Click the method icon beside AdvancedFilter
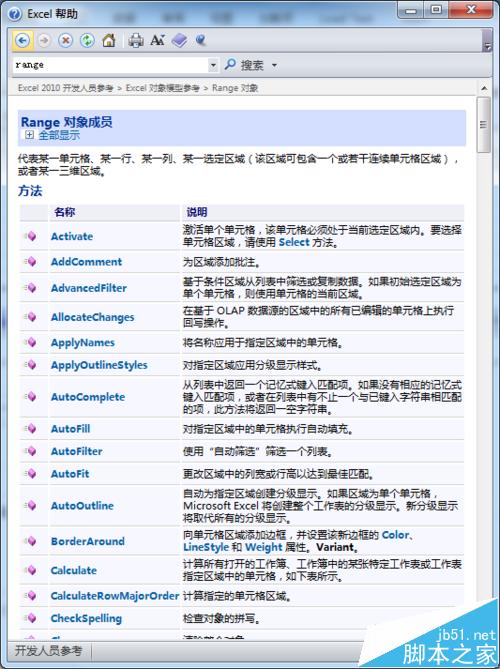Image resolution: width=500 pixels, height=669 pixels. click(x=31, y=288)
